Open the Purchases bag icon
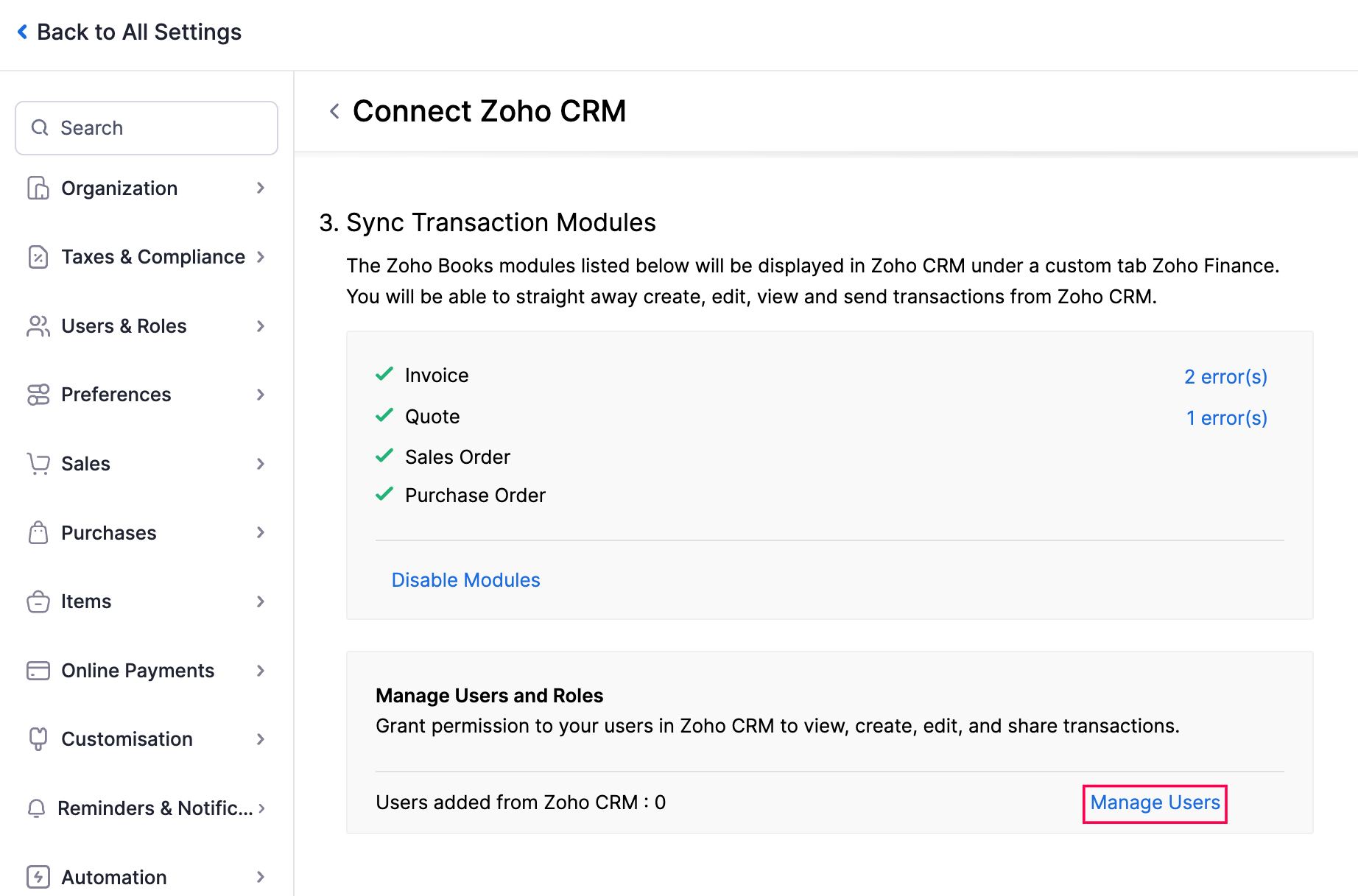Image resolution: width=1358 pixels, height=896 pixels. pyautogui.click(x=38, y=532)
